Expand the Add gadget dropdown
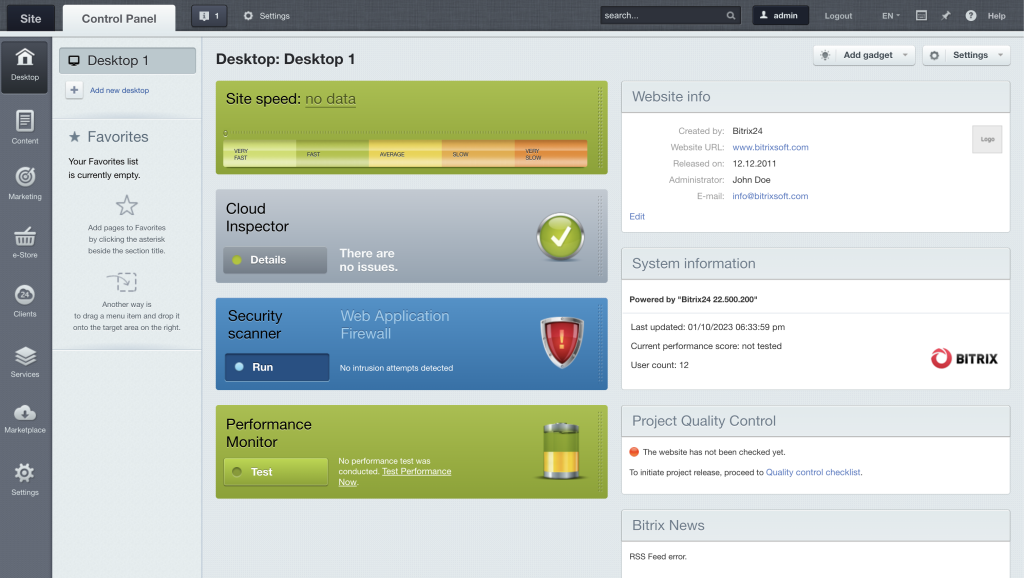 tap(905, 56)
